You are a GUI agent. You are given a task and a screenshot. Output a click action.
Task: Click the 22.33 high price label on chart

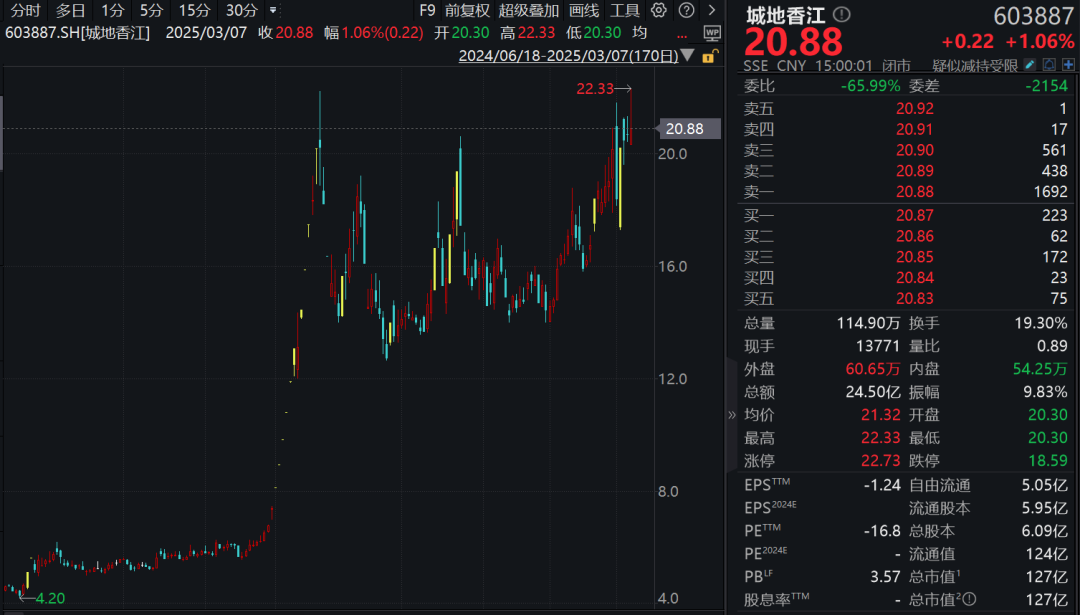point(594,88)
